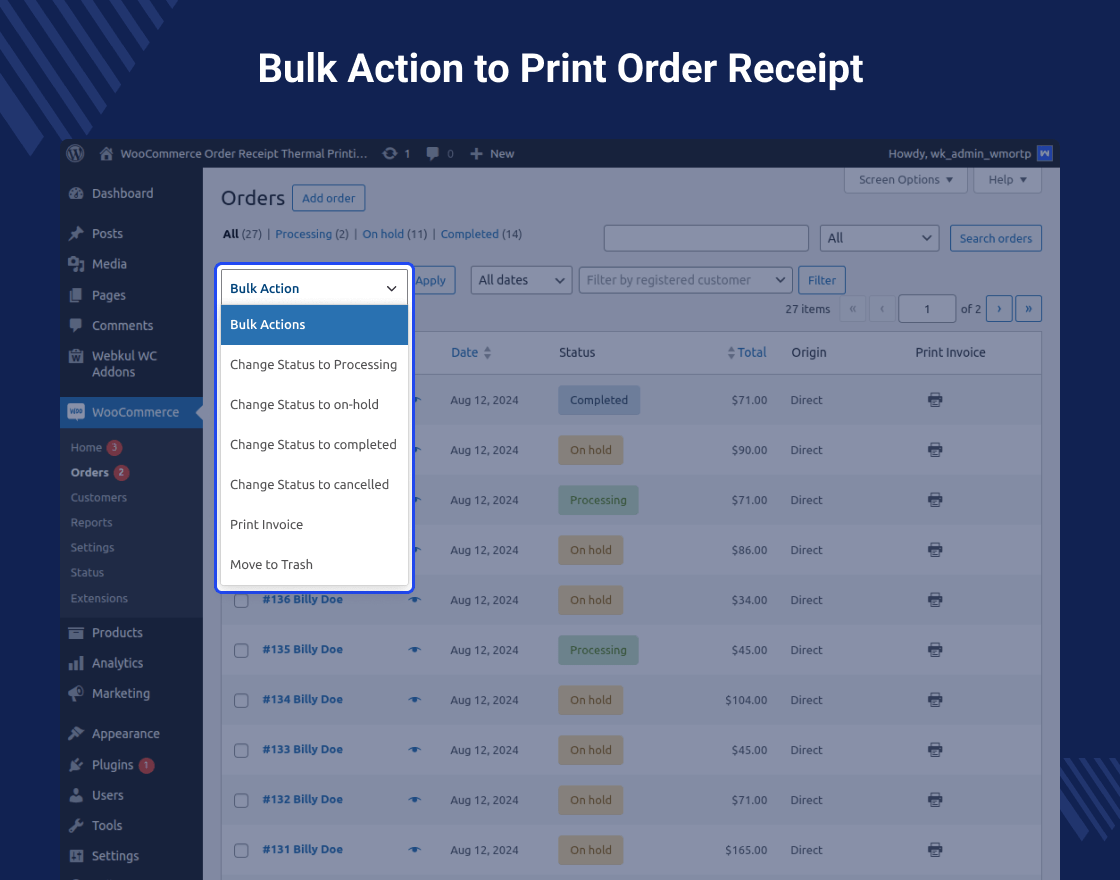Viewport: 1120px width, 880px height.
Task: Open the New content menu in the admin bar
Action: pos(492,154)
